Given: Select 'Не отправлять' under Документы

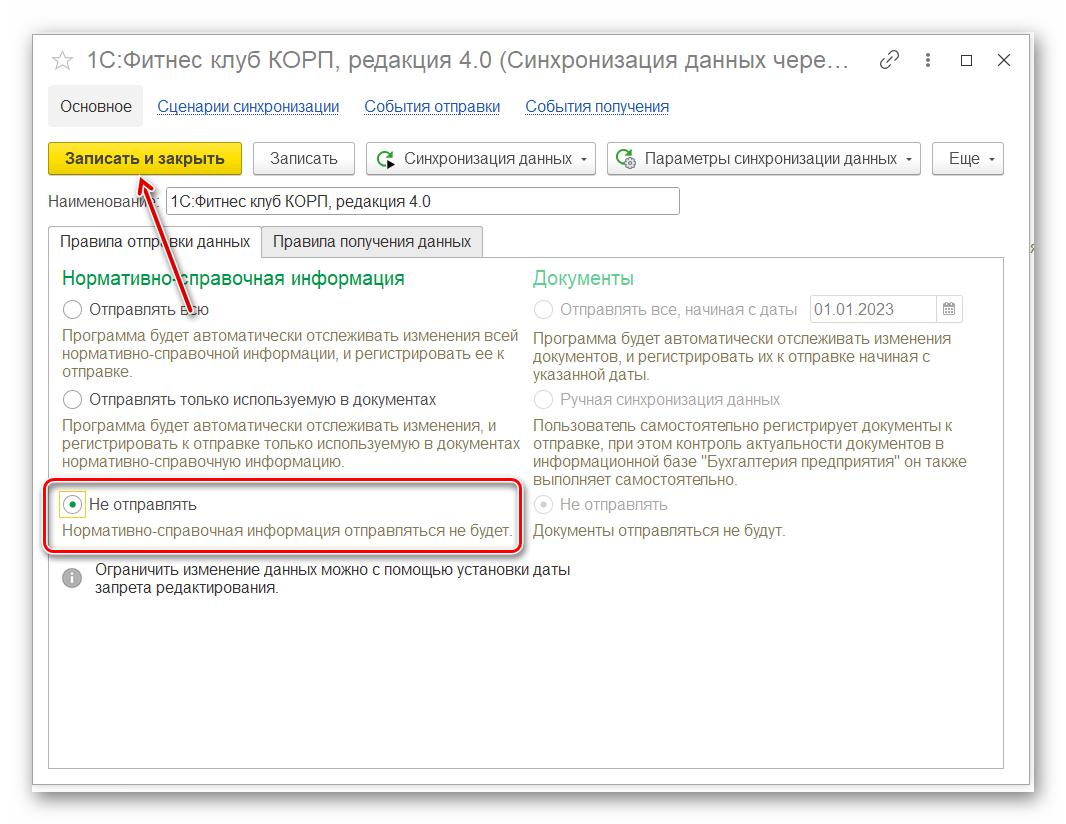Looking at the screenshot, I should (x=543, y=504).
